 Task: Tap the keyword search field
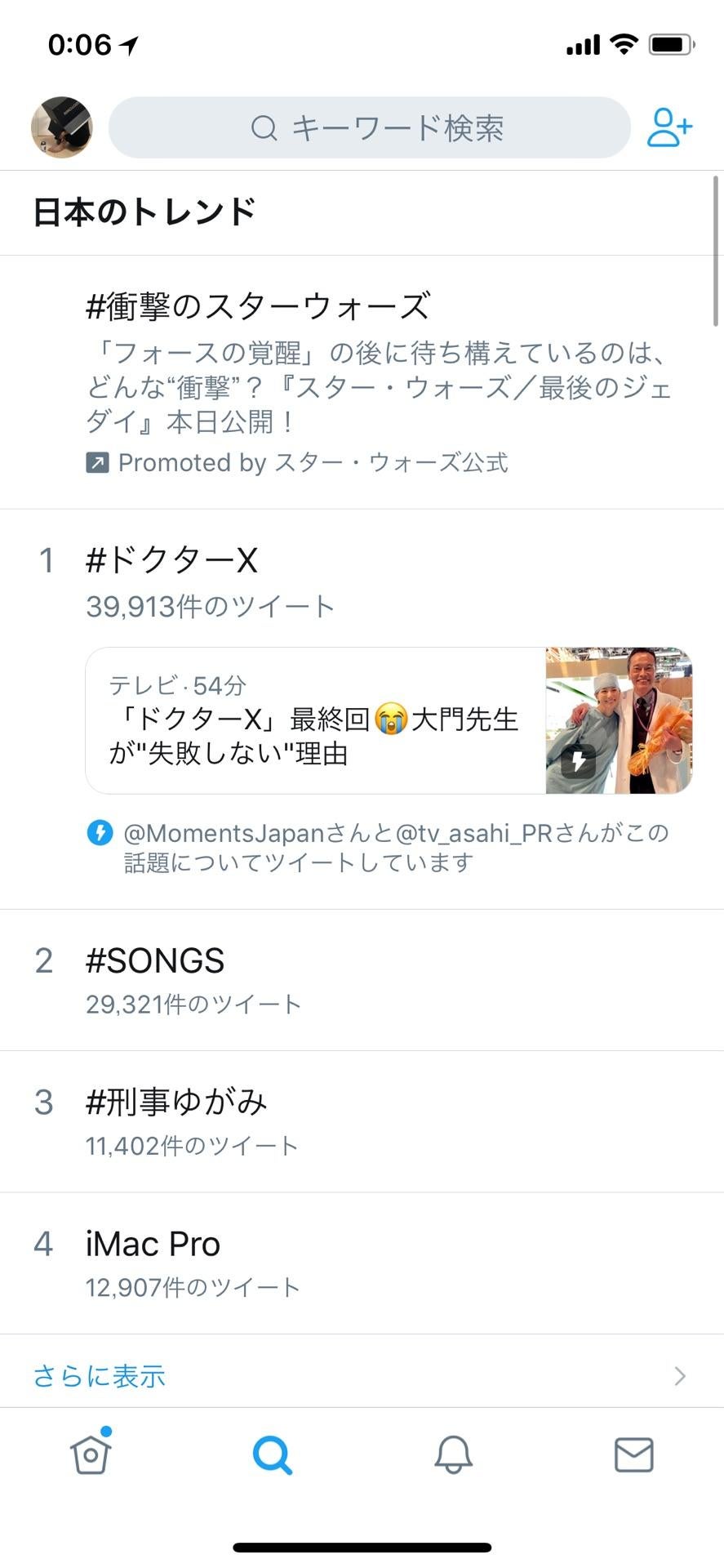(x=370, y=127)
